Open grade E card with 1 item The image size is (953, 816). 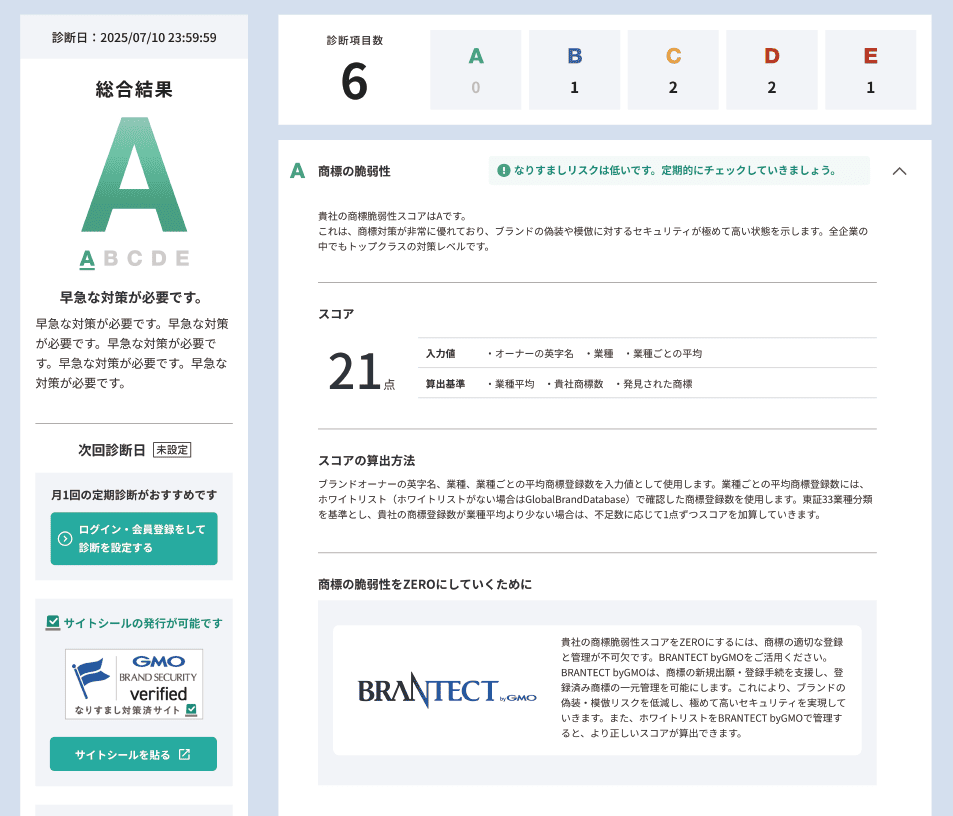(870, 70)
